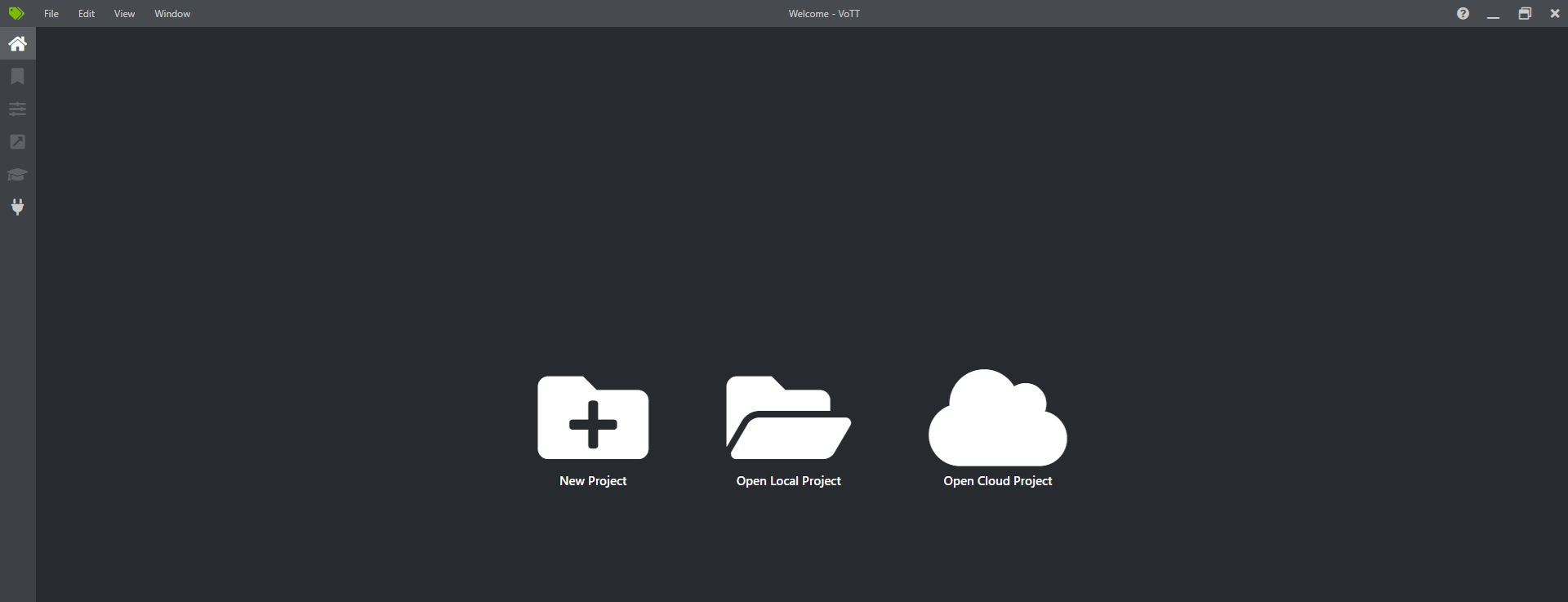The height and width of the screenshot is (602, 1568).
Task: Click the help question mark icon
Action: point(1463,13)
